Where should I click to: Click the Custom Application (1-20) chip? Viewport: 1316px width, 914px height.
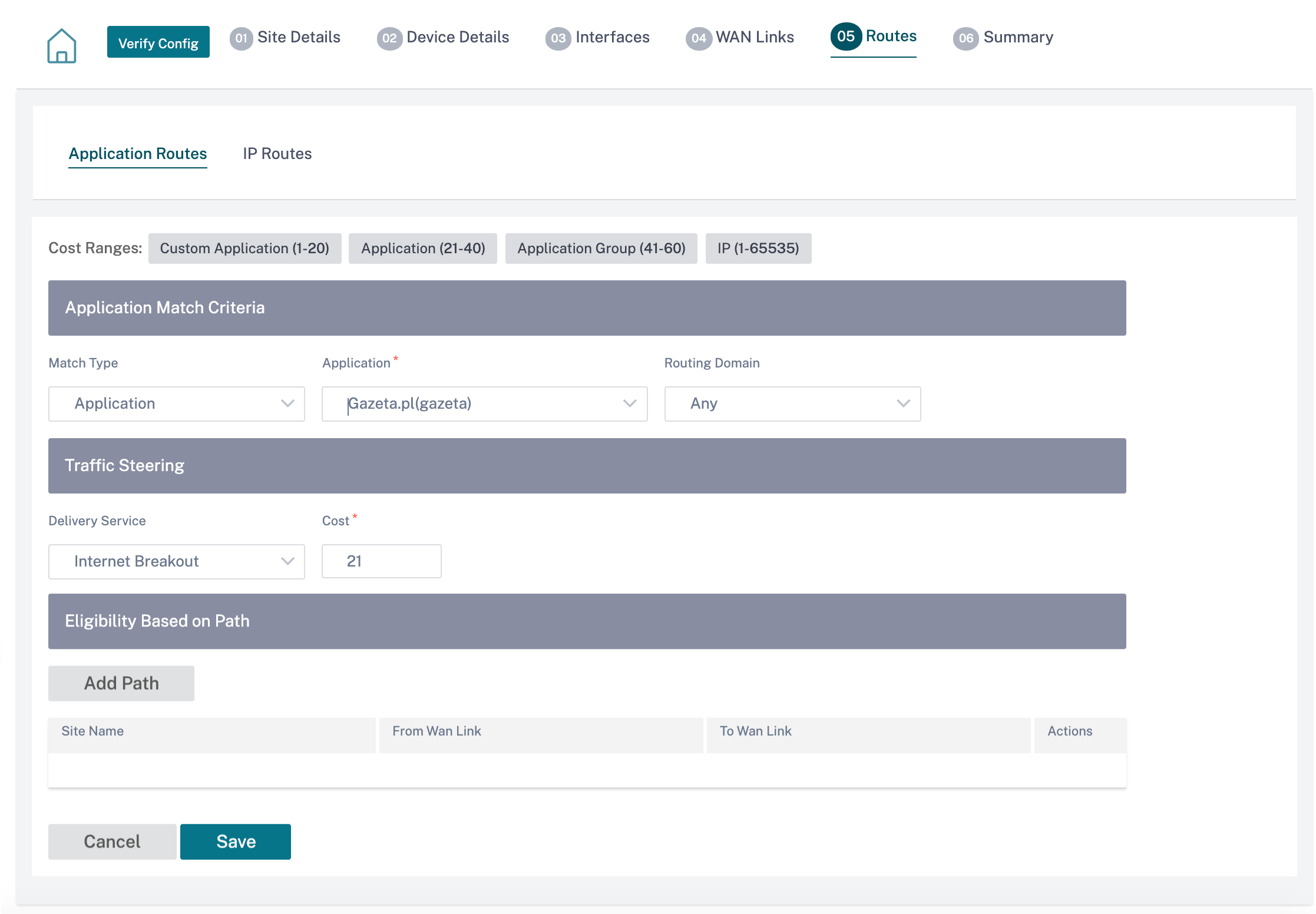point(245,249)
